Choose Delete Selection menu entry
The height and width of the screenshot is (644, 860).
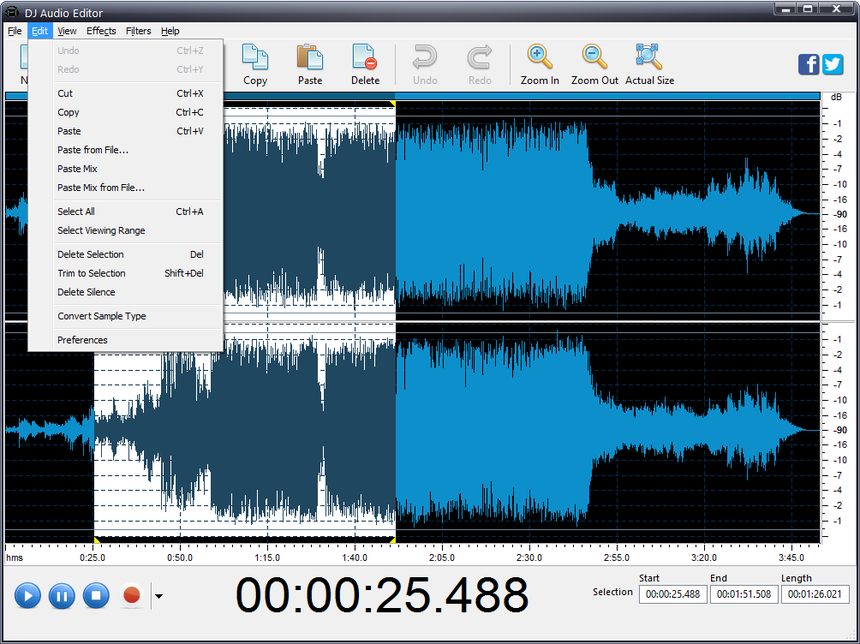(126, 255)
